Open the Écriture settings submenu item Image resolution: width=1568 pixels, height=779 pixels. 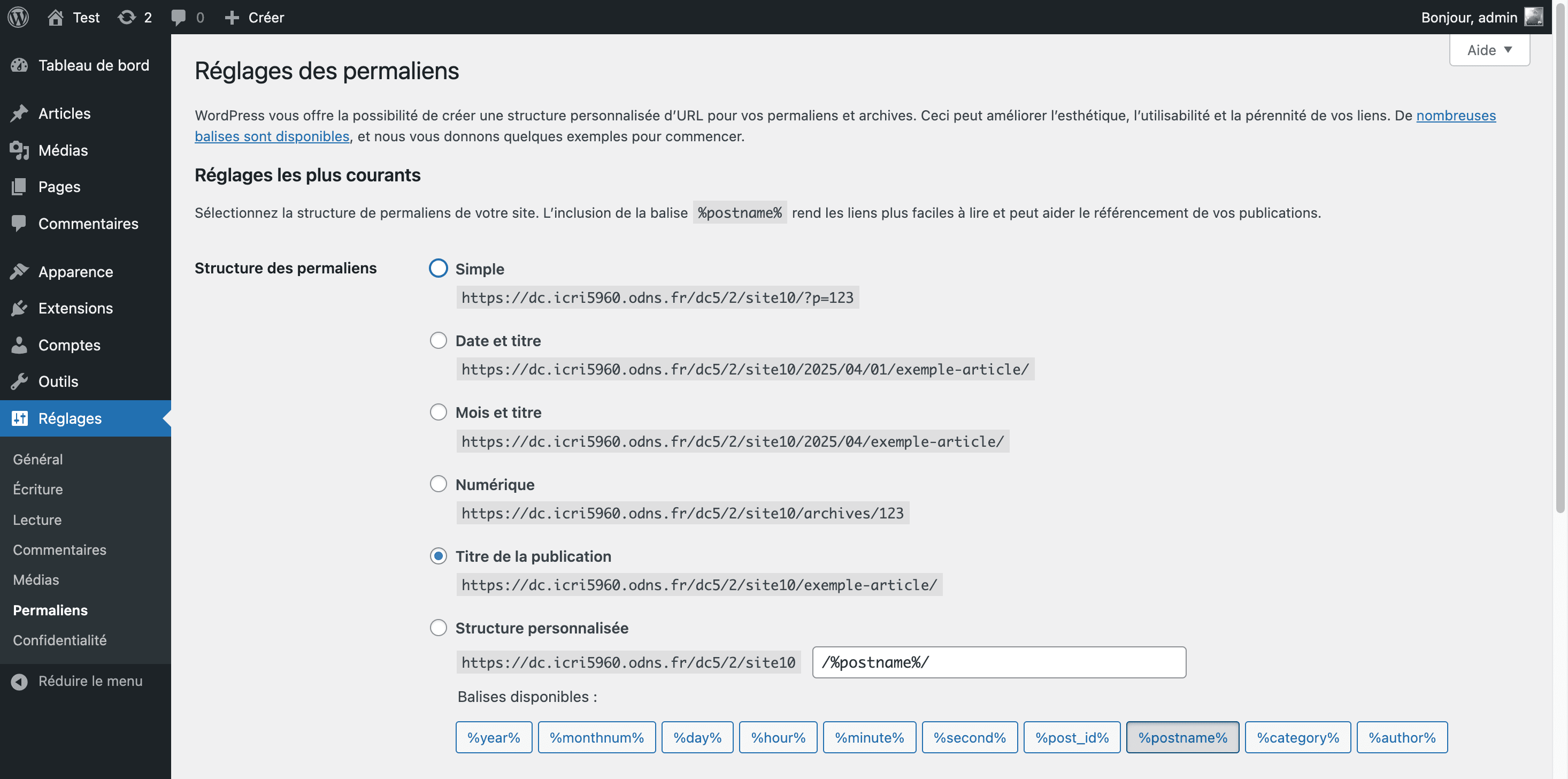[x=38, y=489]
